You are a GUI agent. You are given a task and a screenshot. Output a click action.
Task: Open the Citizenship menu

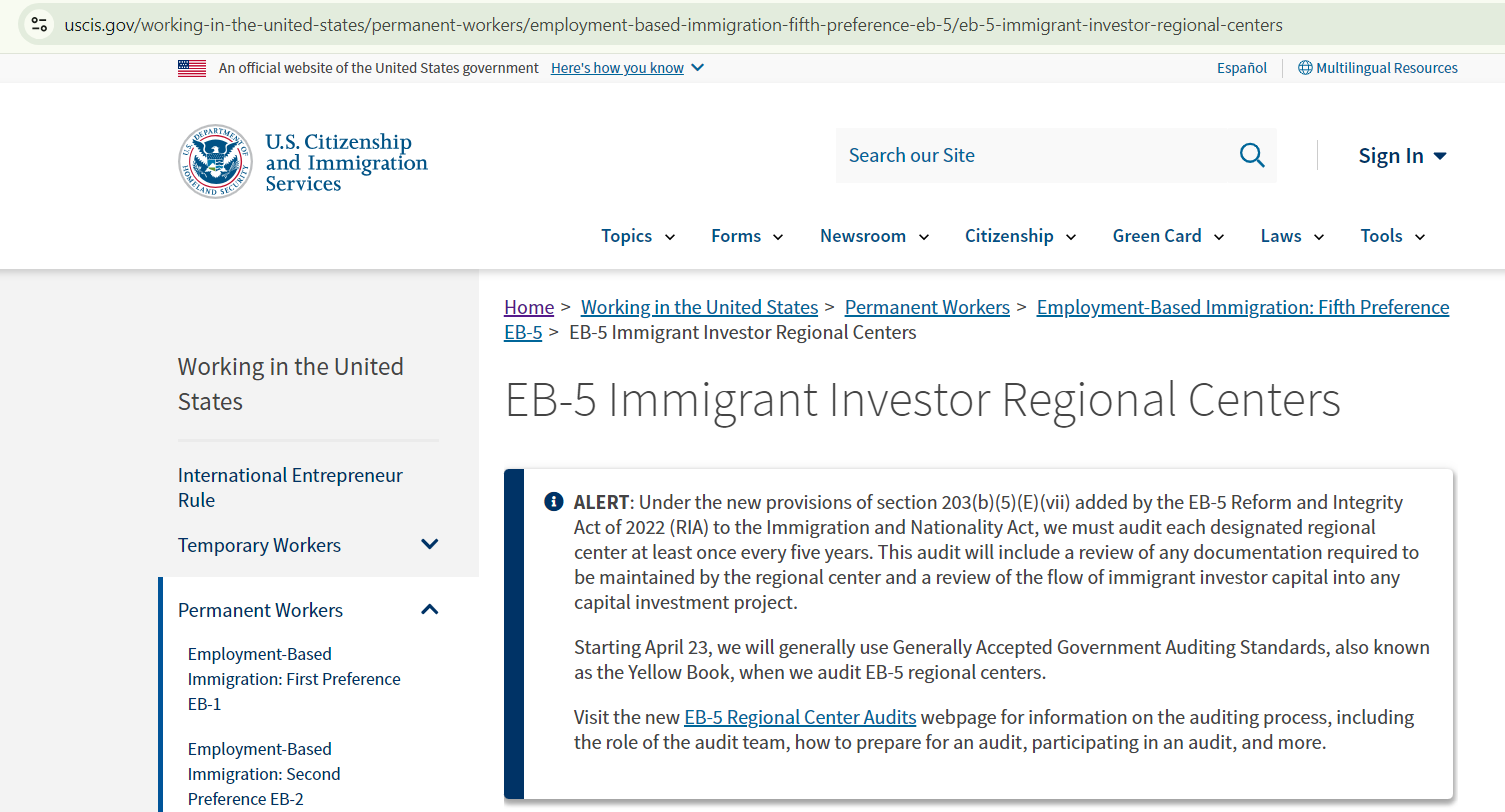click(x=1020, y=236)
